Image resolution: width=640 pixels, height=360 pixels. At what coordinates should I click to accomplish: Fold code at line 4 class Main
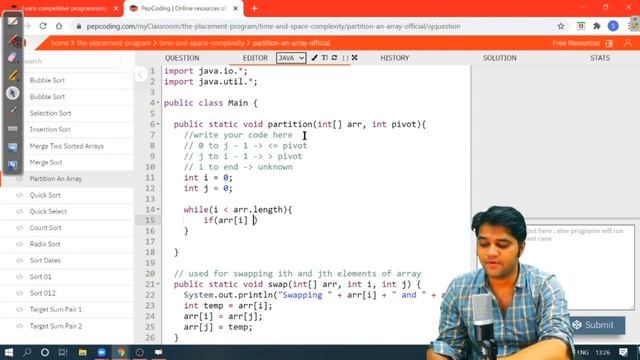[x=158, y=103]
